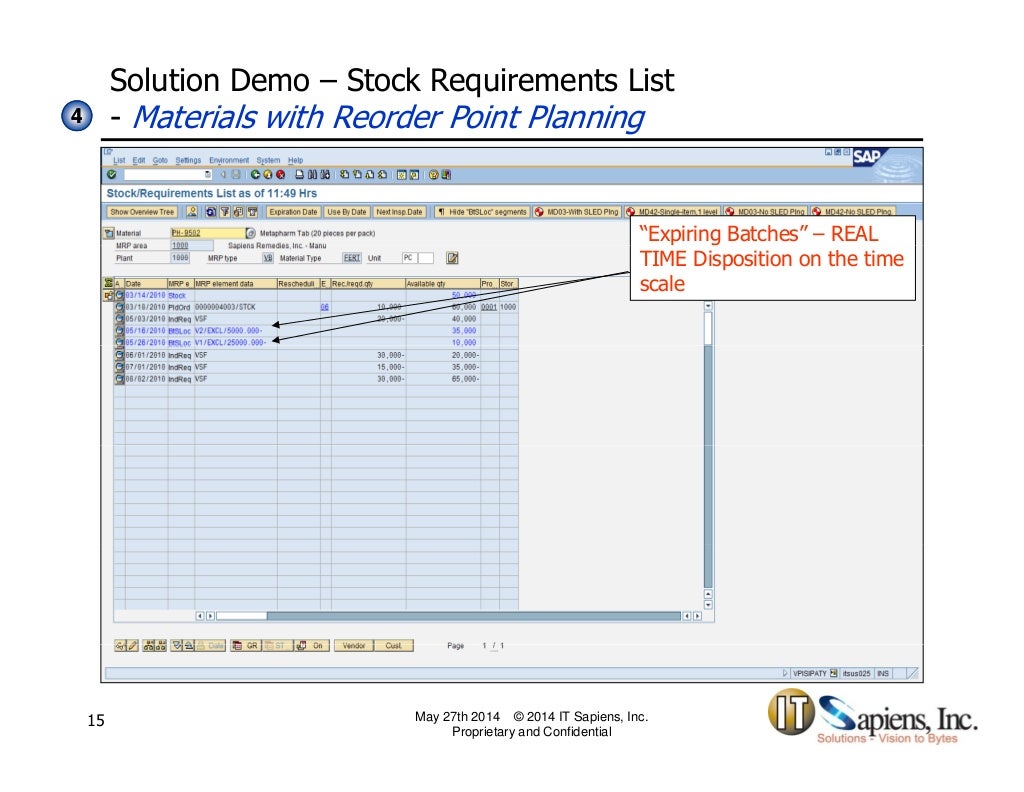Click the MRP element data column header
Image resolution: width=1024 pixels, height=792 pixels.
coord(235,283)
